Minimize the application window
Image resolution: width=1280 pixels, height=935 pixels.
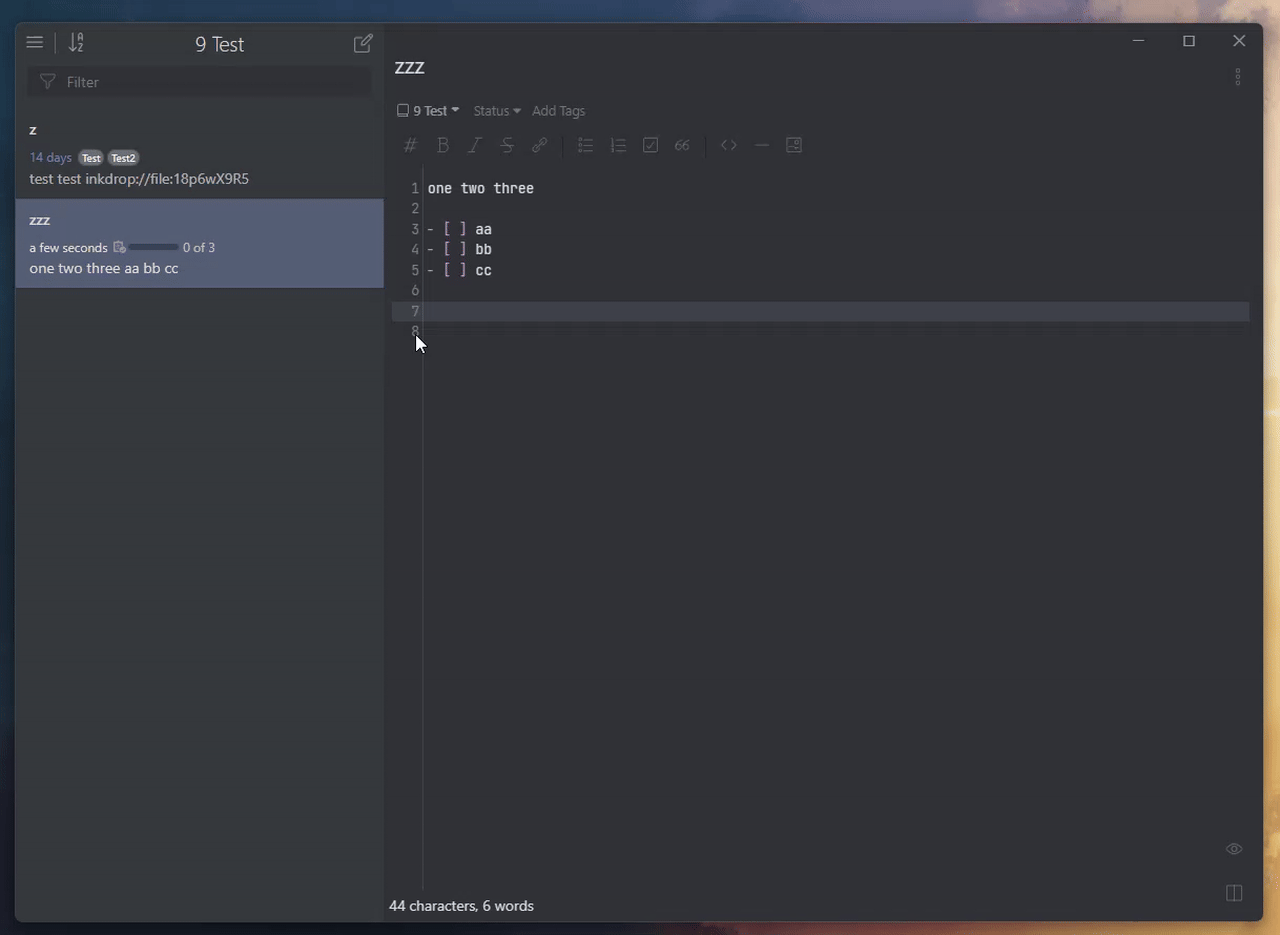tap(1138, 41)
